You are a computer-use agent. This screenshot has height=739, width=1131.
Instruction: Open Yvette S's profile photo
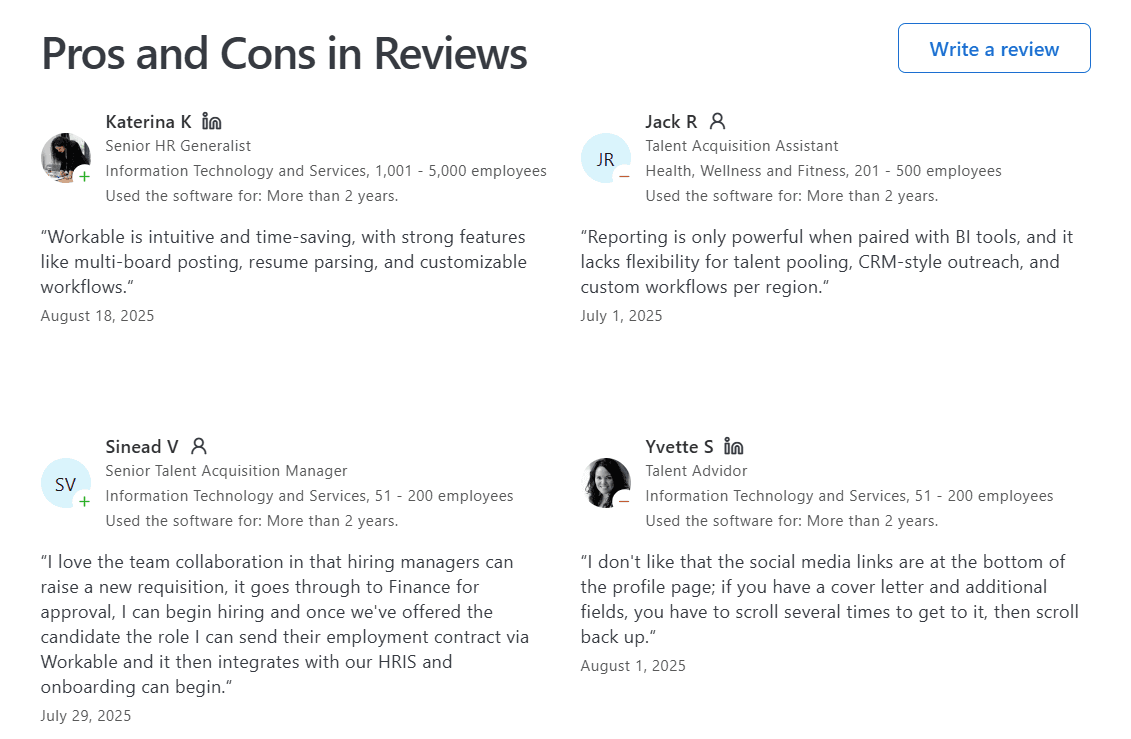(605, 482)
